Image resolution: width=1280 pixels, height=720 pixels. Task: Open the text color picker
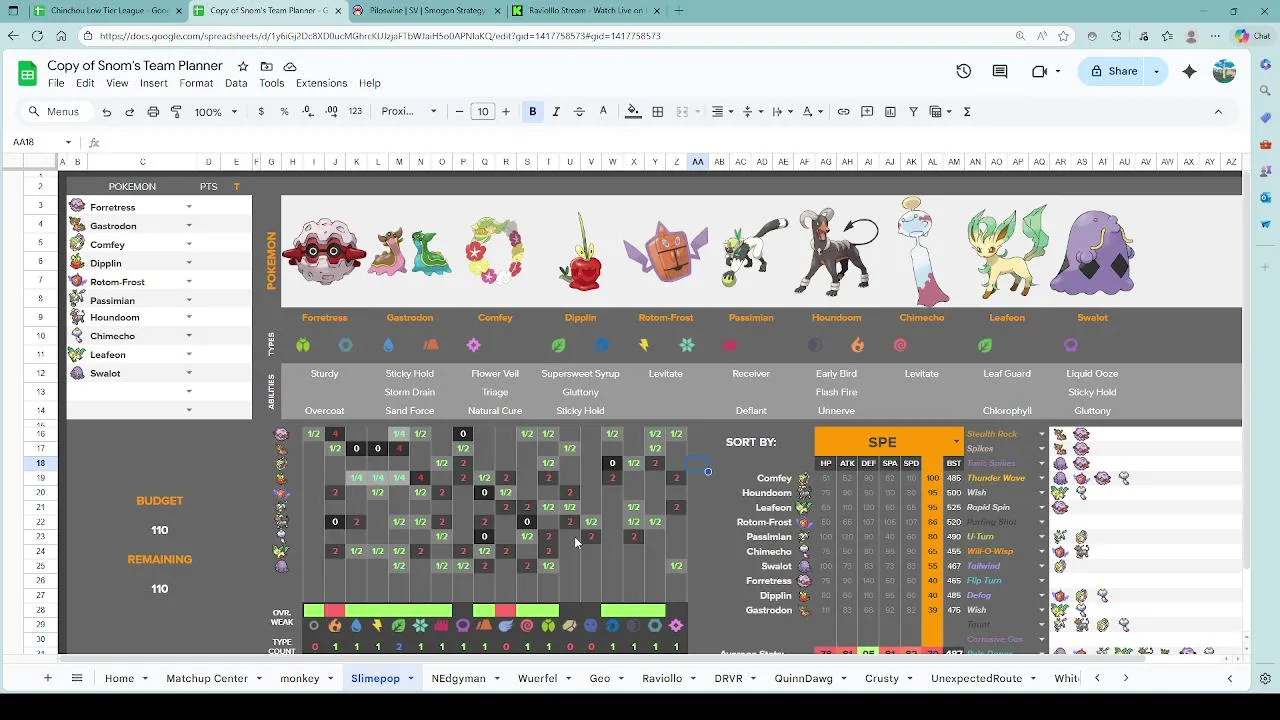pos(603,112)
